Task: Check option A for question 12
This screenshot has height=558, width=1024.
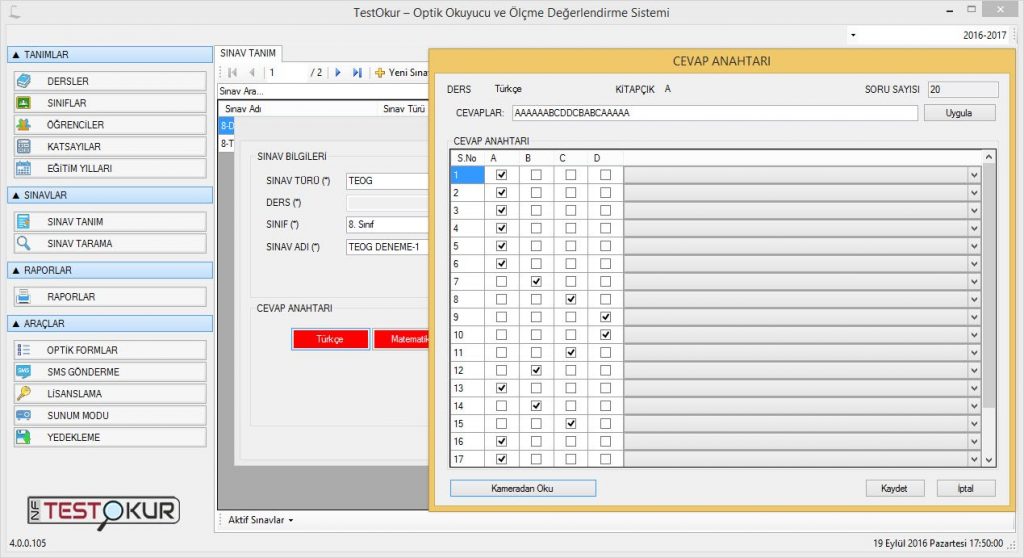Action: tap(502, 370)
